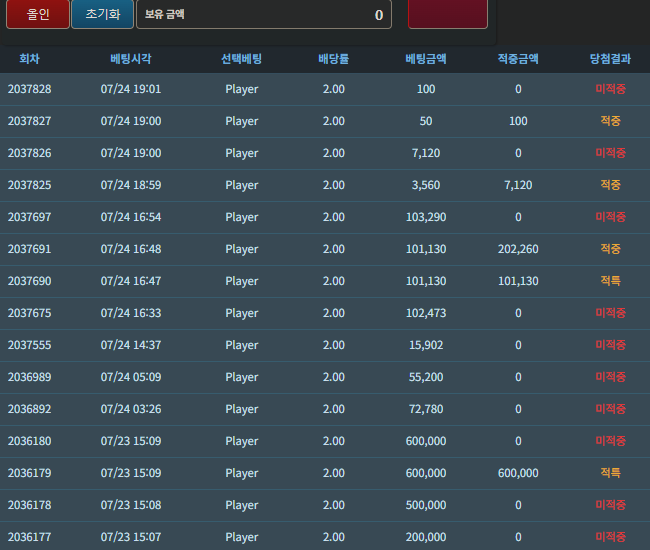Click bet amount 500,000
Image resolution: width=650 pixels, height=550 pixels.
(x=426, y=505)
